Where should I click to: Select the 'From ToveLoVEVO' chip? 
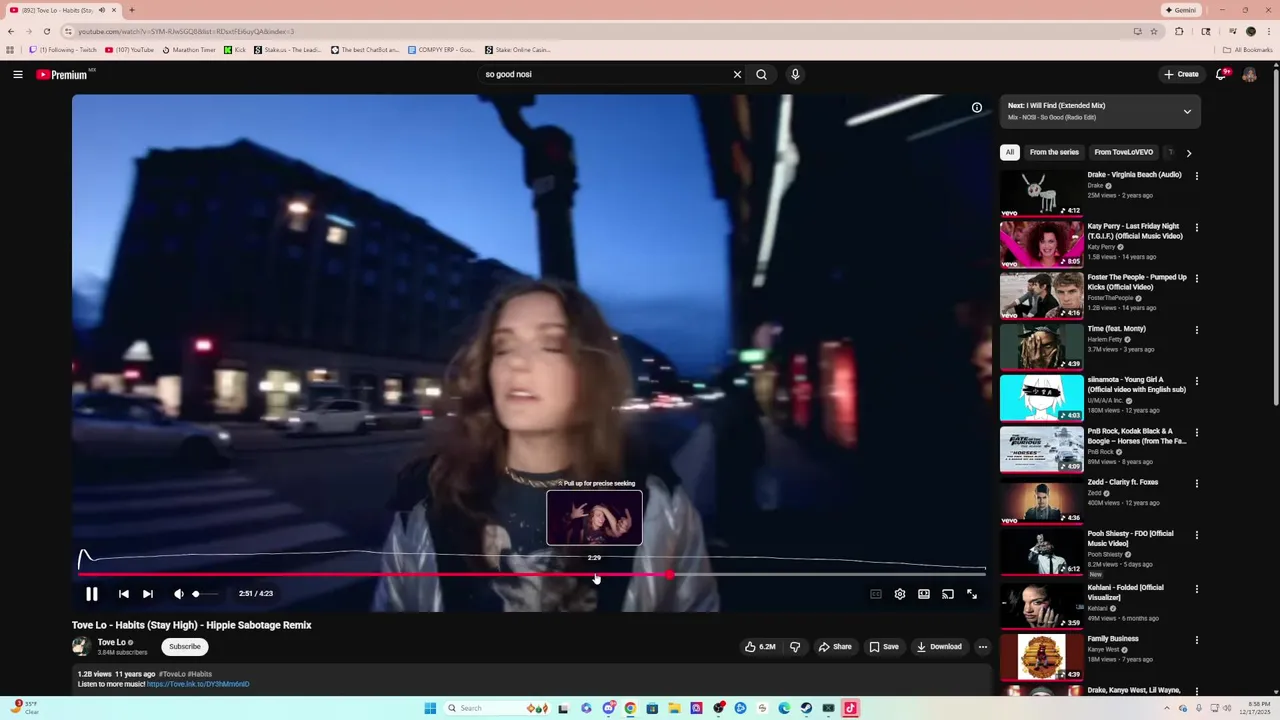point(1123,152)
